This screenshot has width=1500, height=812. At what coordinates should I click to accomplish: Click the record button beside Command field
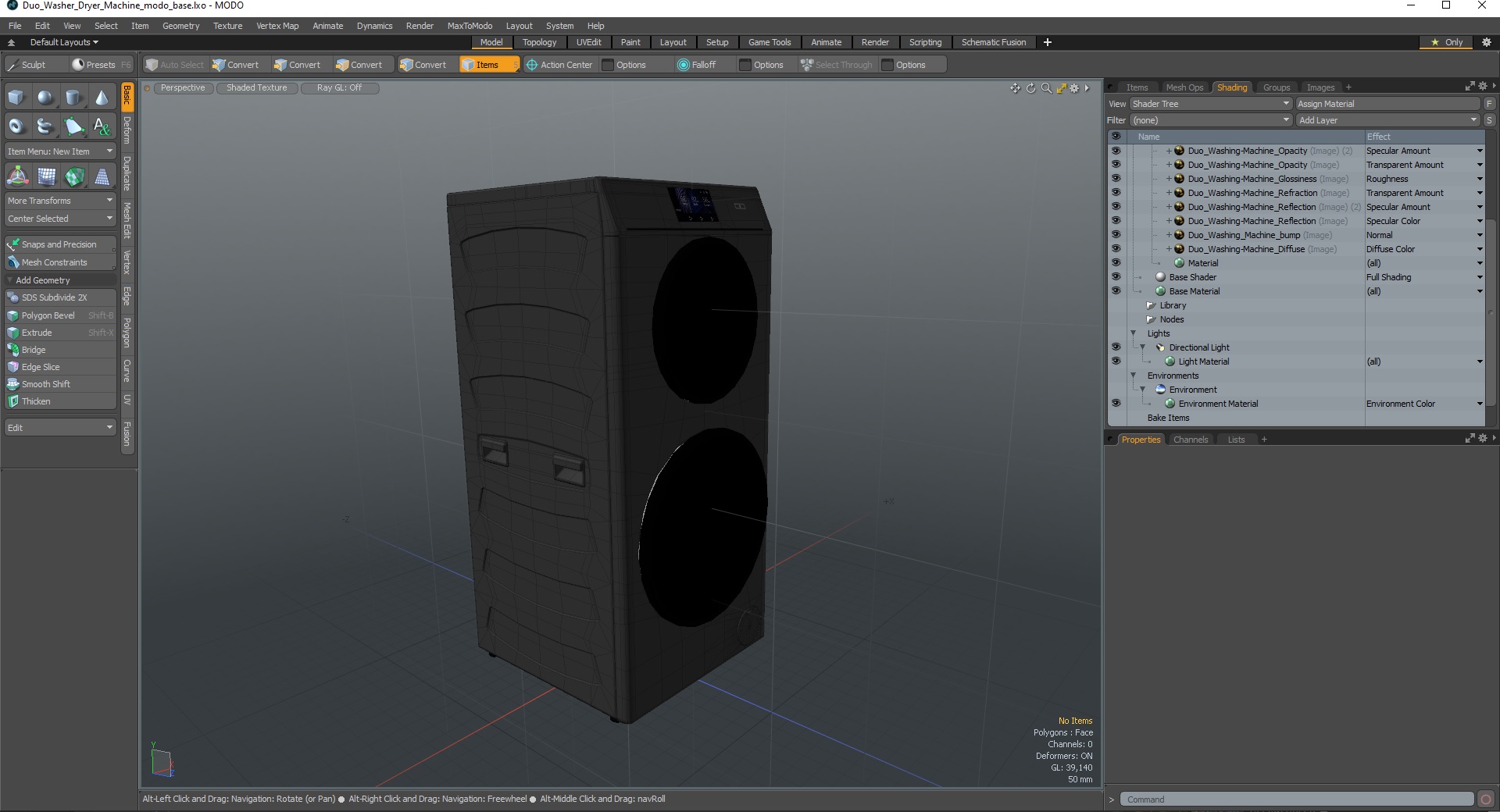coord(1486,799)
